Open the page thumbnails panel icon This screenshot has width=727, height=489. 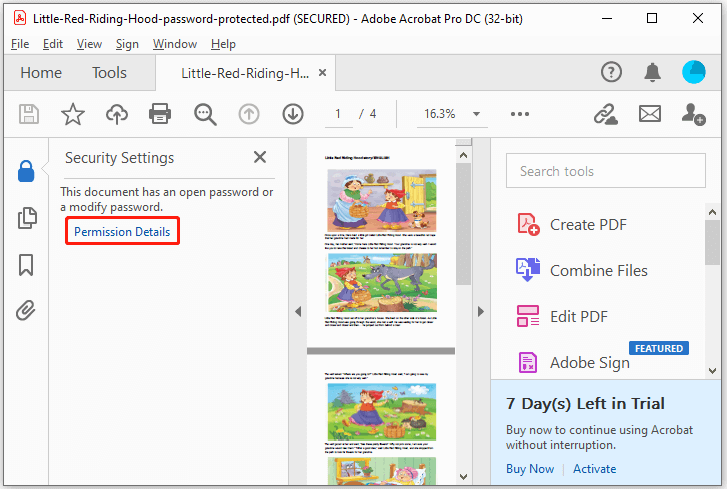pyautogui.click(x=27, y=218)
